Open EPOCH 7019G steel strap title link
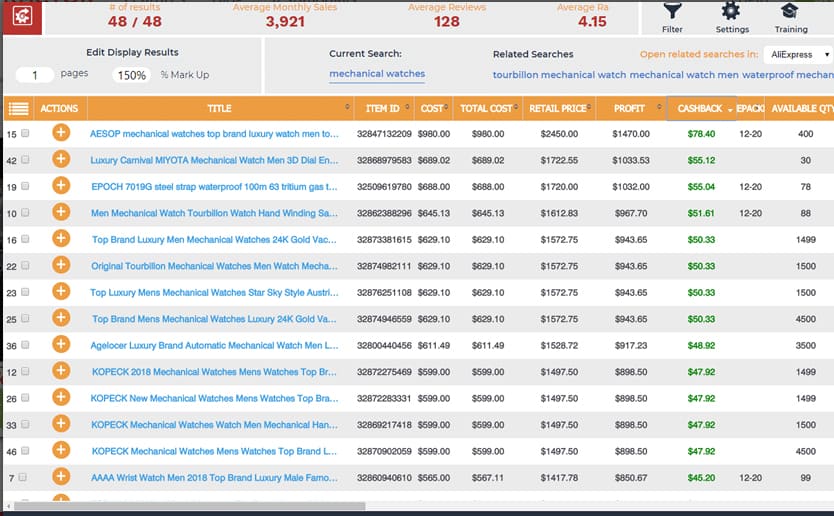This screenshot has height=516, width=834. (x=214, y=187)
